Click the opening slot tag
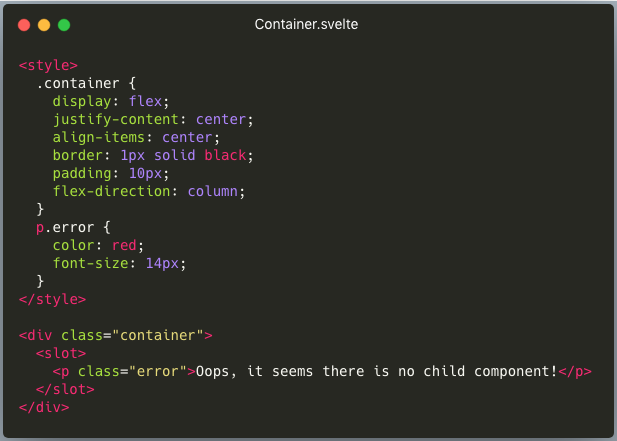The image size is (617, 441). pos(61,353)
